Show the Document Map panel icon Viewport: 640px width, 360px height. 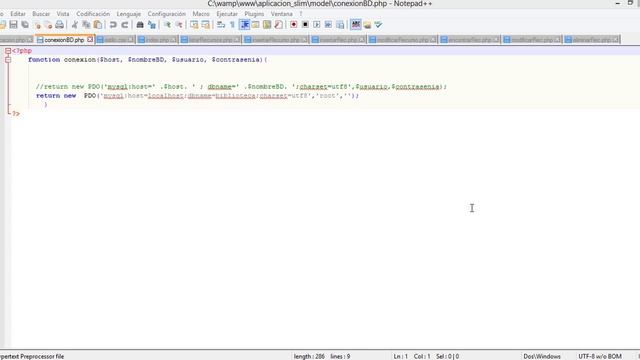coord(267,25)
